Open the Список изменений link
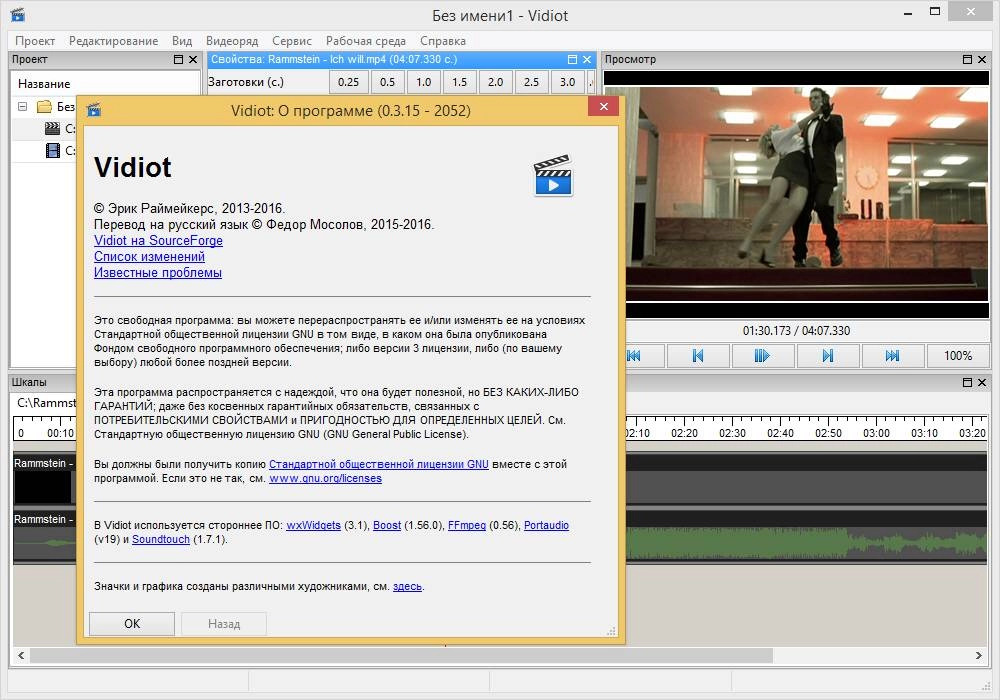 149,256
